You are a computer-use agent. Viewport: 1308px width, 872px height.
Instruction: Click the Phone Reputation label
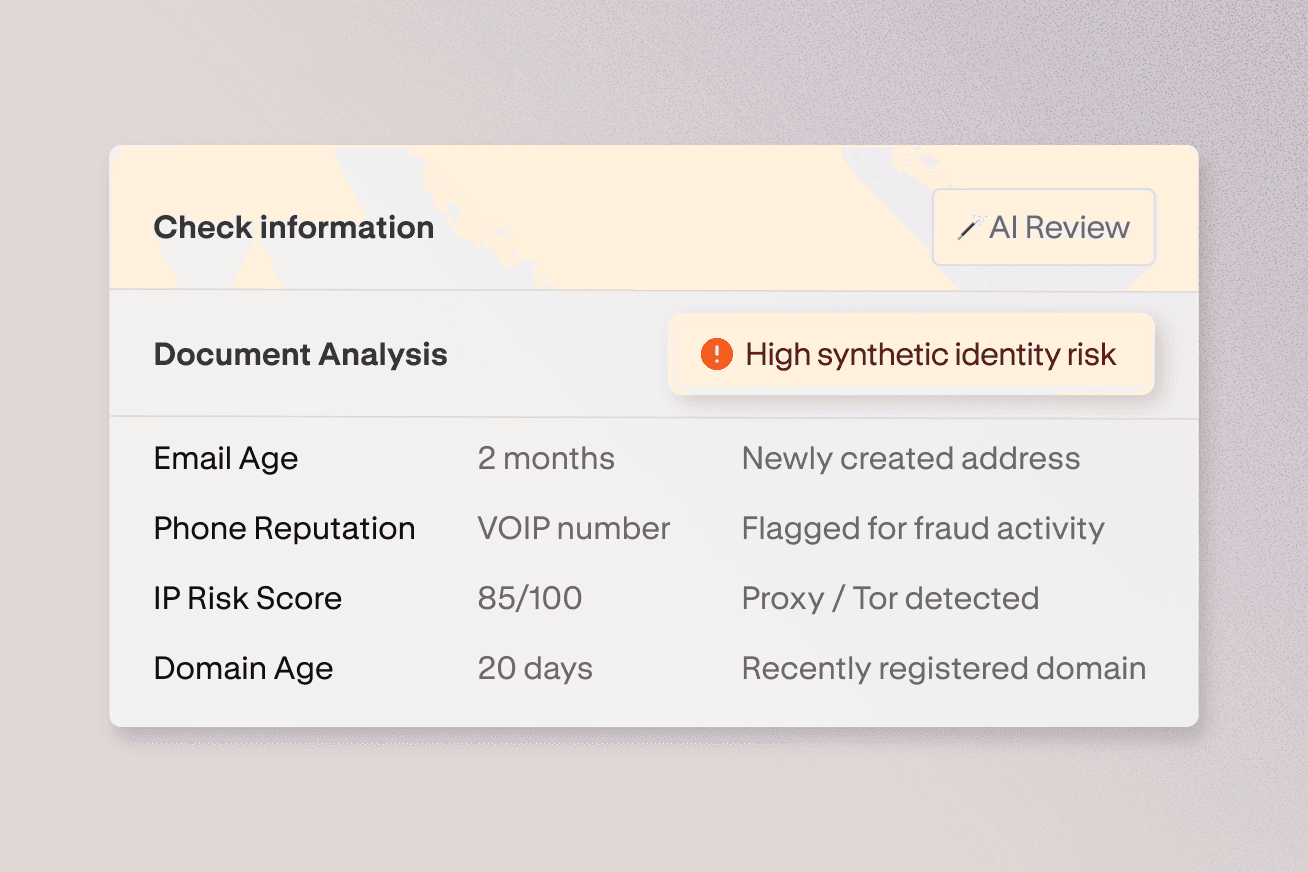pos(284,528)
